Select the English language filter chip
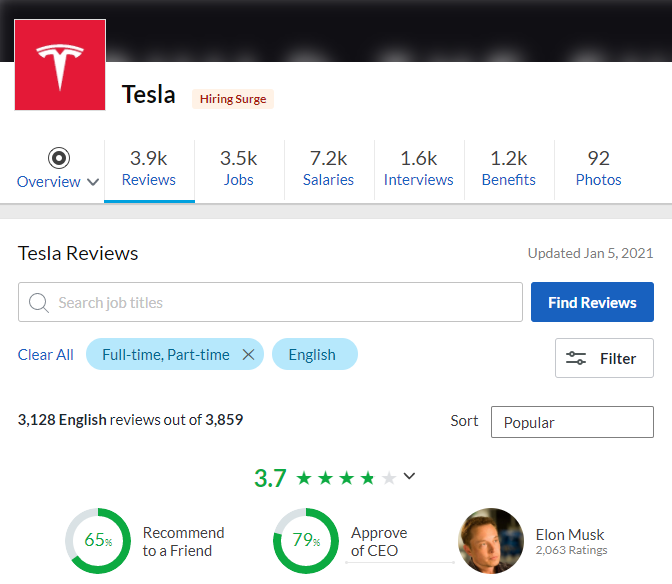Viewport: 672px width, 584px height. 313,355
